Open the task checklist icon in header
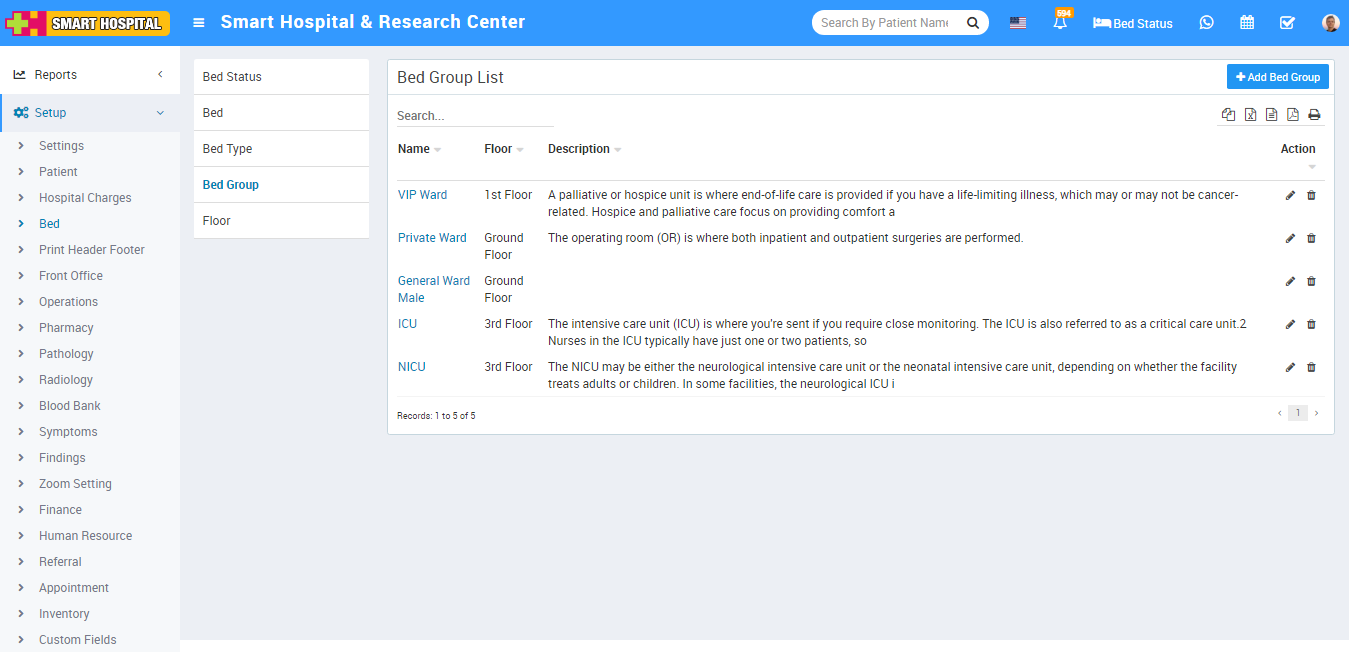1349x657 pixels. point(1287,23)
